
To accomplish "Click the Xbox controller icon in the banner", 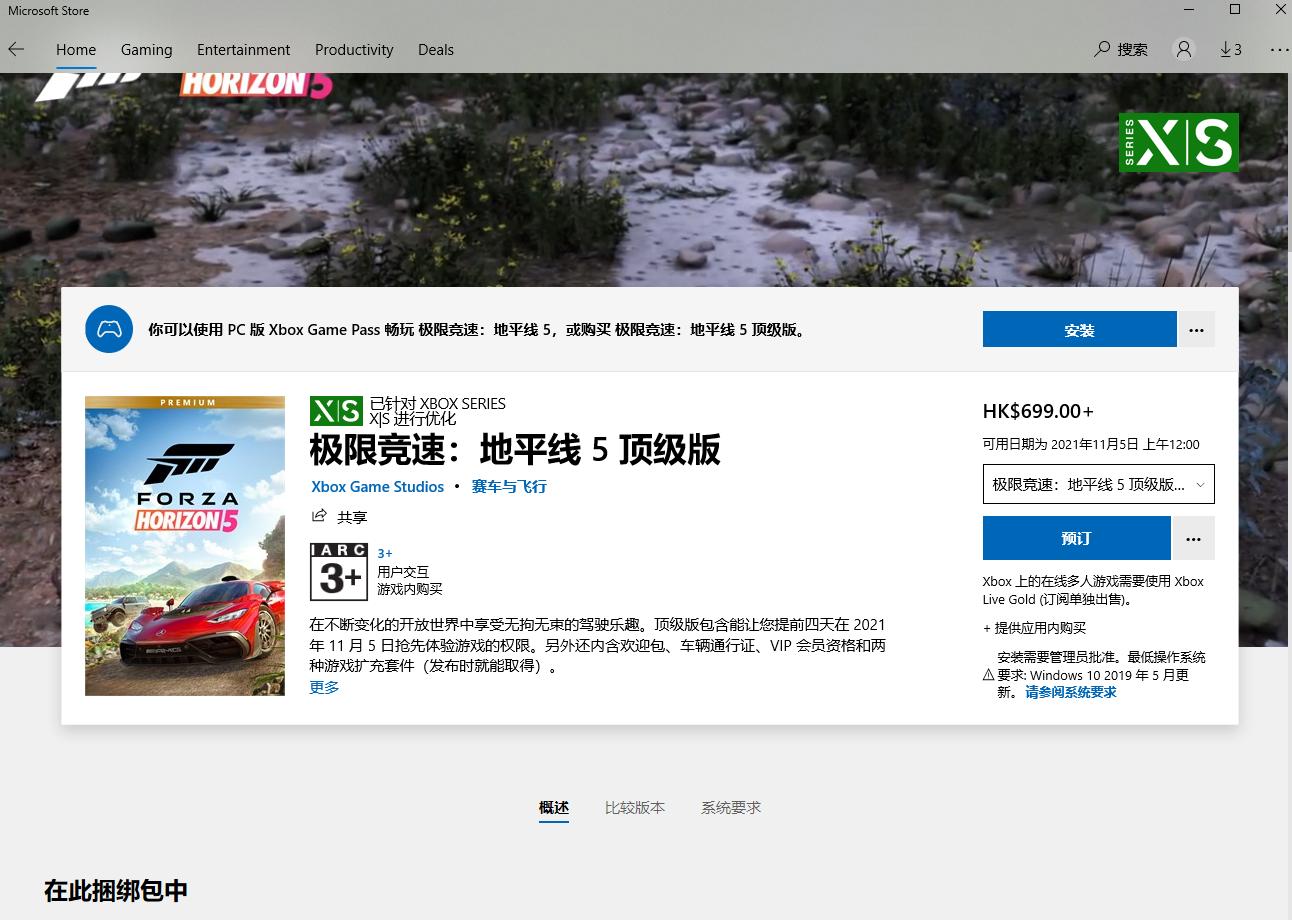I will (109, 329).
